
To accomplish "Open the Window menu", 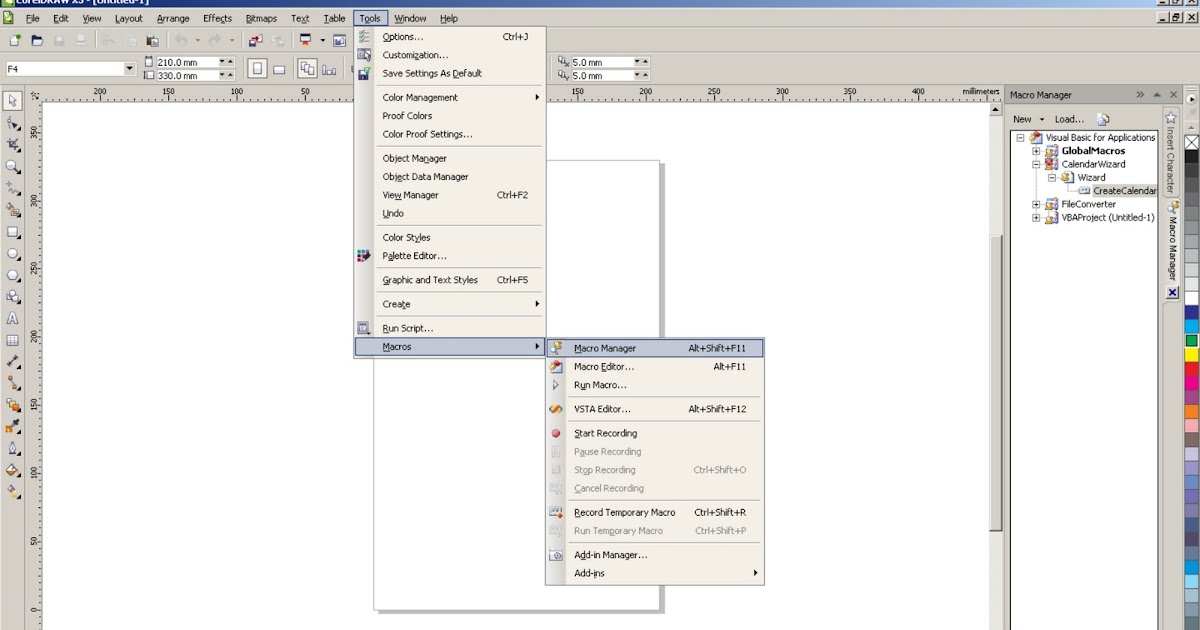I will [x=410, y=17].
